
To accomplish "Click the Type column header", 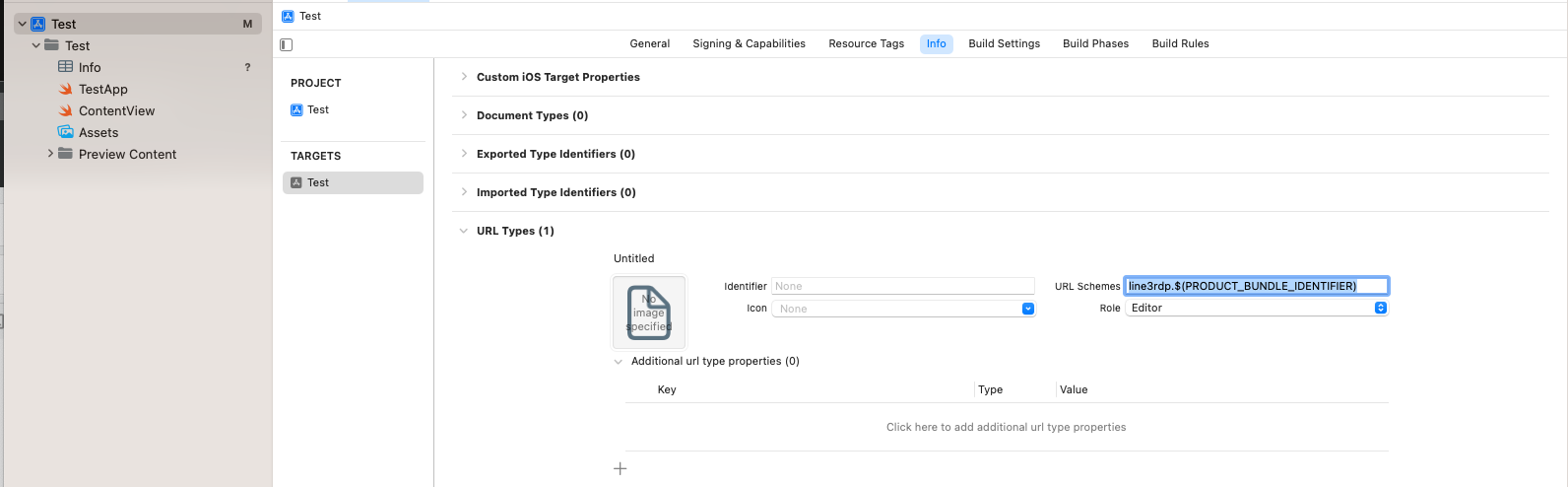I will 991,389.
